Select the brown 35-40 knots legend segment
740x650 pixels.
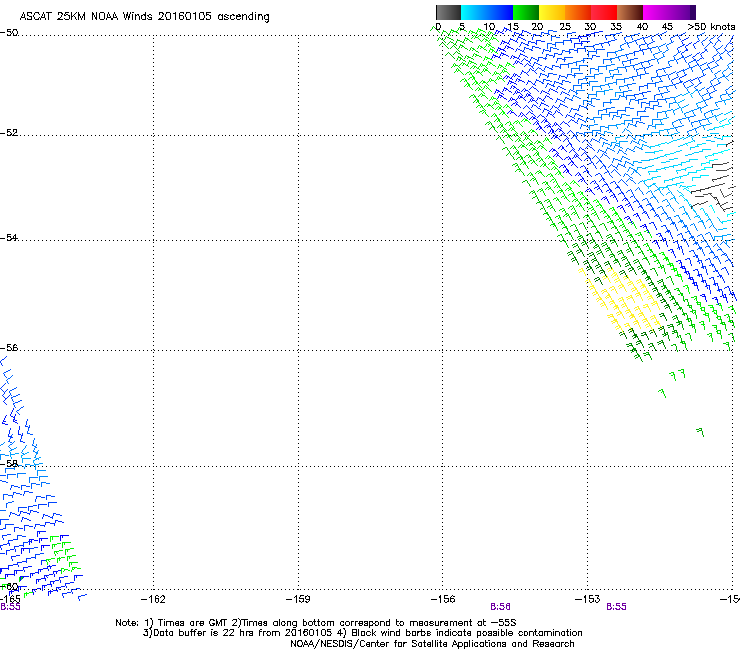(630, 12)
